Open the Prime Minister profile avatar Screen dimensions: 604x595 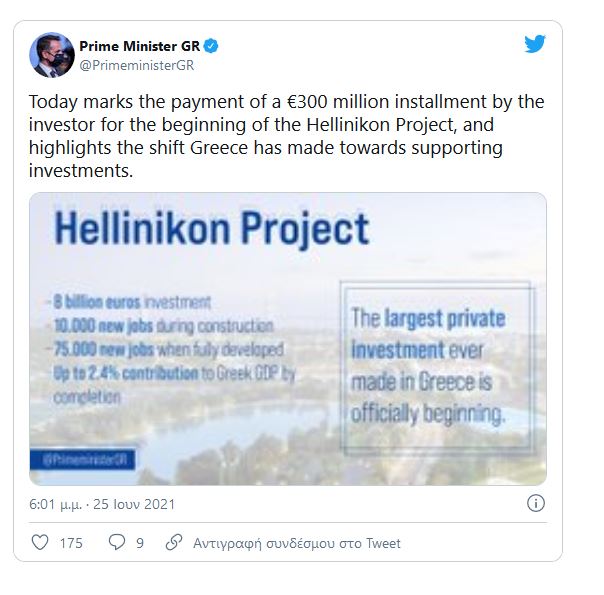pyautogui.click(x=51, y=56)
